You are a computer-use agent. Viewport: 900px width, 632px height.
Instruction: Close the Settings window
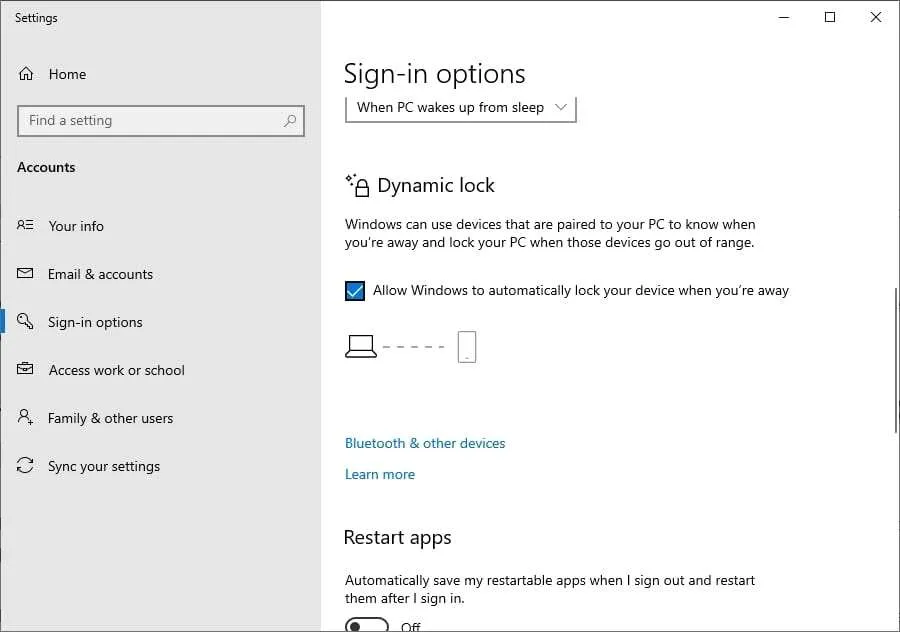[875, 17]
